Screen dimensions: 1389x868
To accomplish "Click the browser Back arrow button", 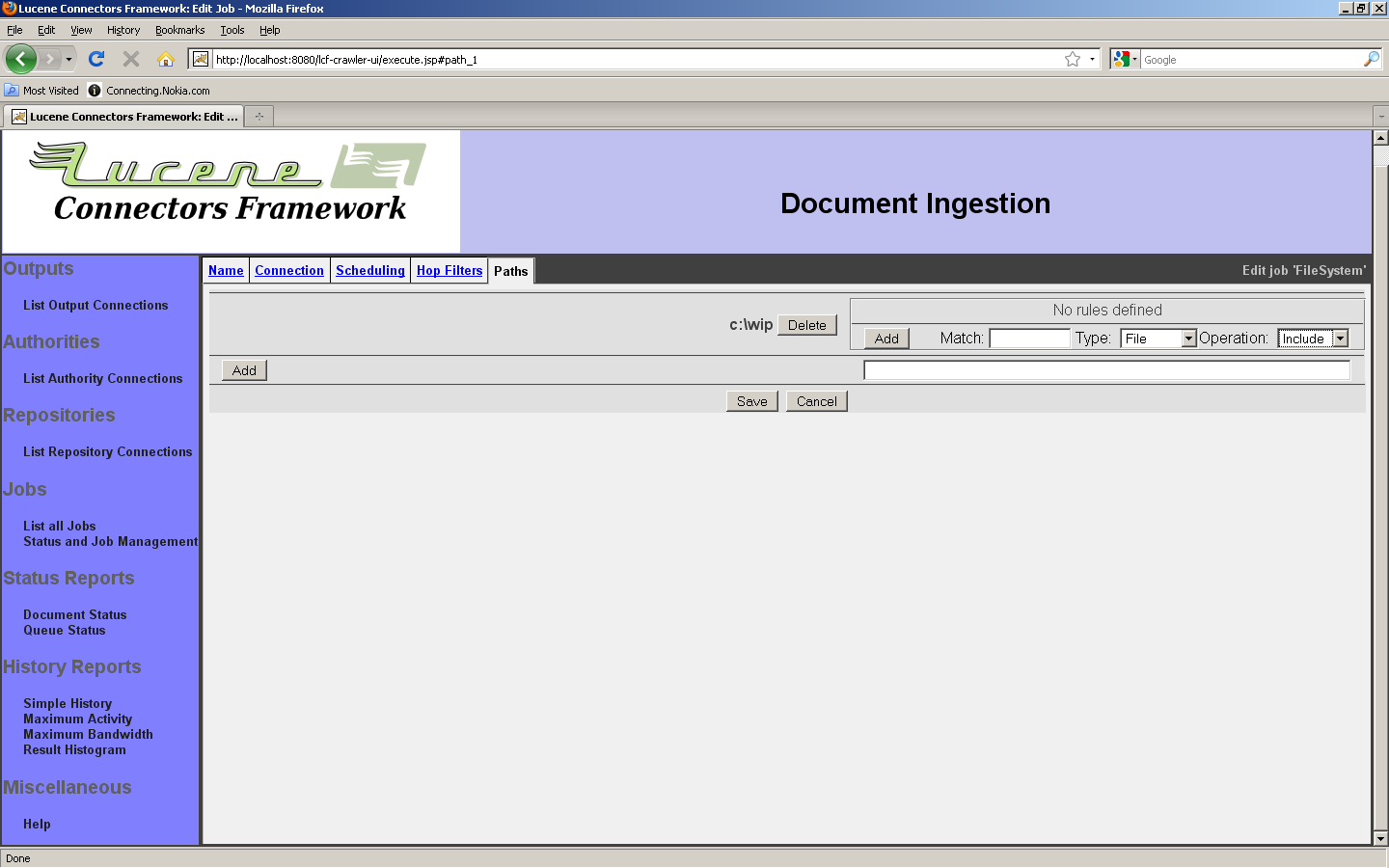I will [x=20, y=59].
